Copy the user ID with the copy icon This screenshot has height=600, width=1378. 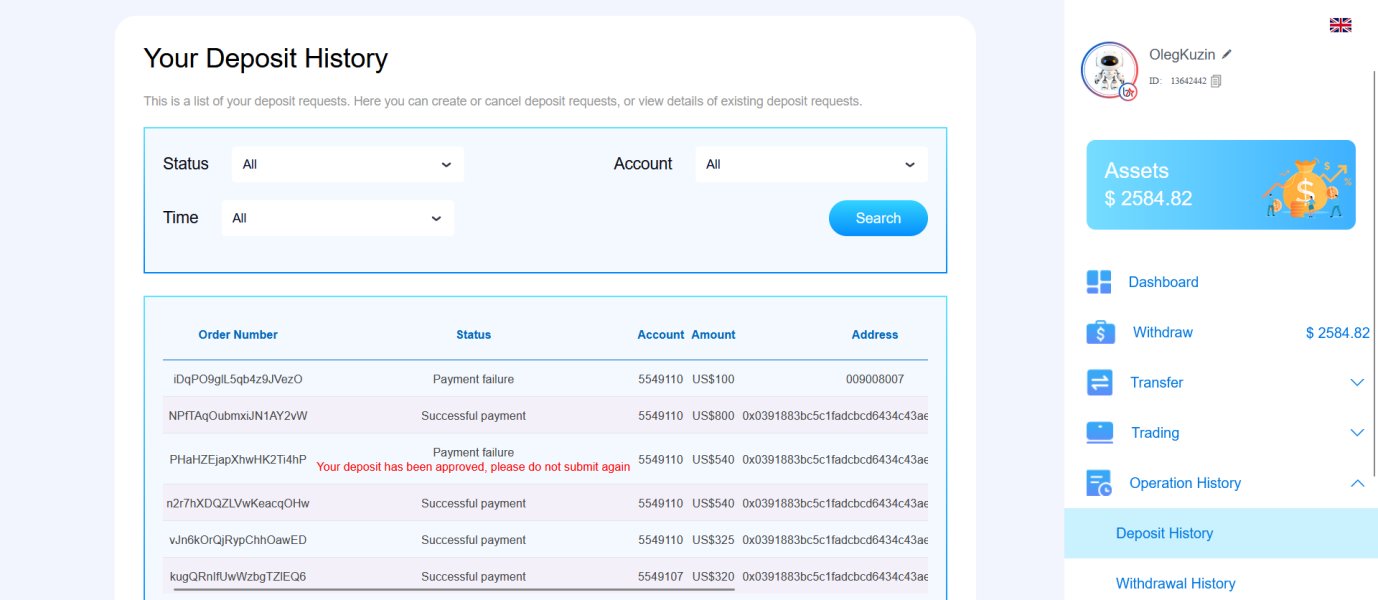tap(1216, 81)
